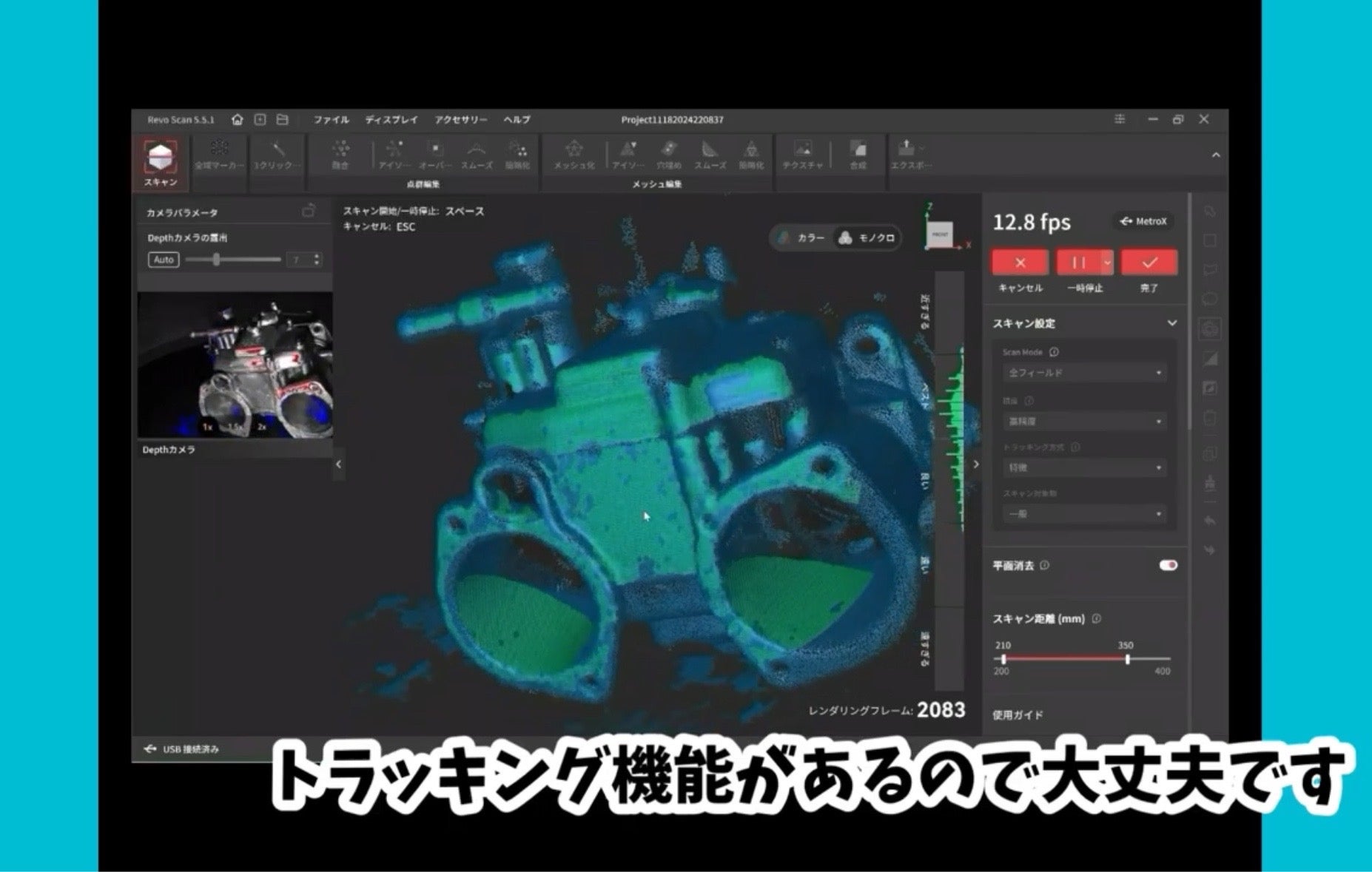Open the ディスプレイ menu
Viewport: 1372px width, 872px height.
coord(391,120)
